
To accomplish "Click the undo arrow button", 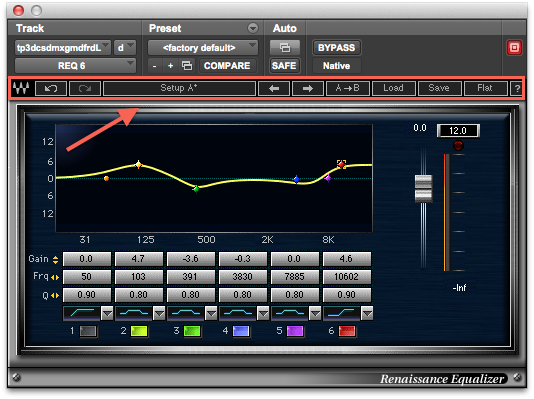I will coord(51,89).
